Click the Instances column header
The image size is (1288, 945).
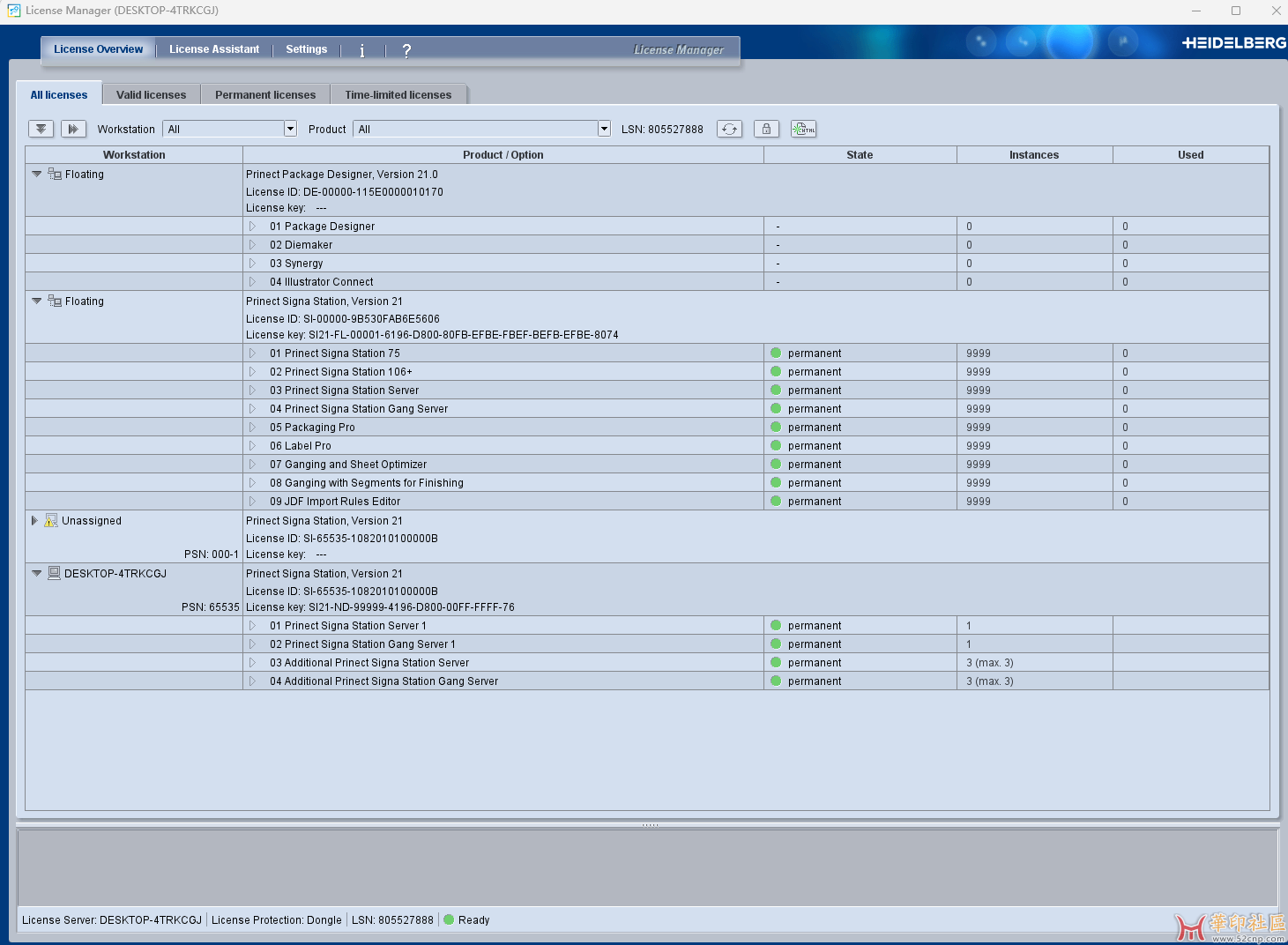(x=1034, y=154)
